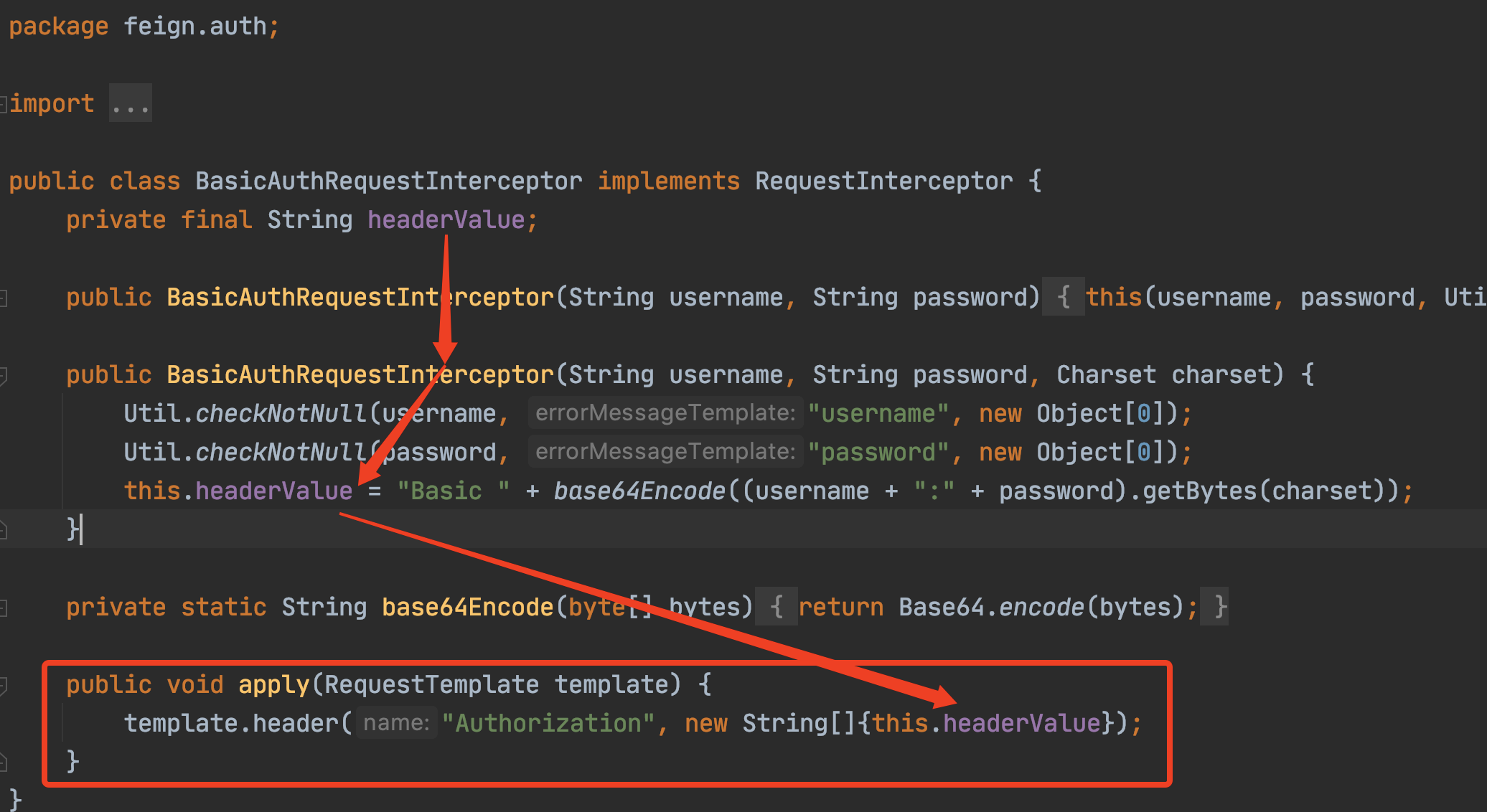
Task: Unfold the collapsed brace before this(username
Action: pyautogui.click(x=1064, y=298)
